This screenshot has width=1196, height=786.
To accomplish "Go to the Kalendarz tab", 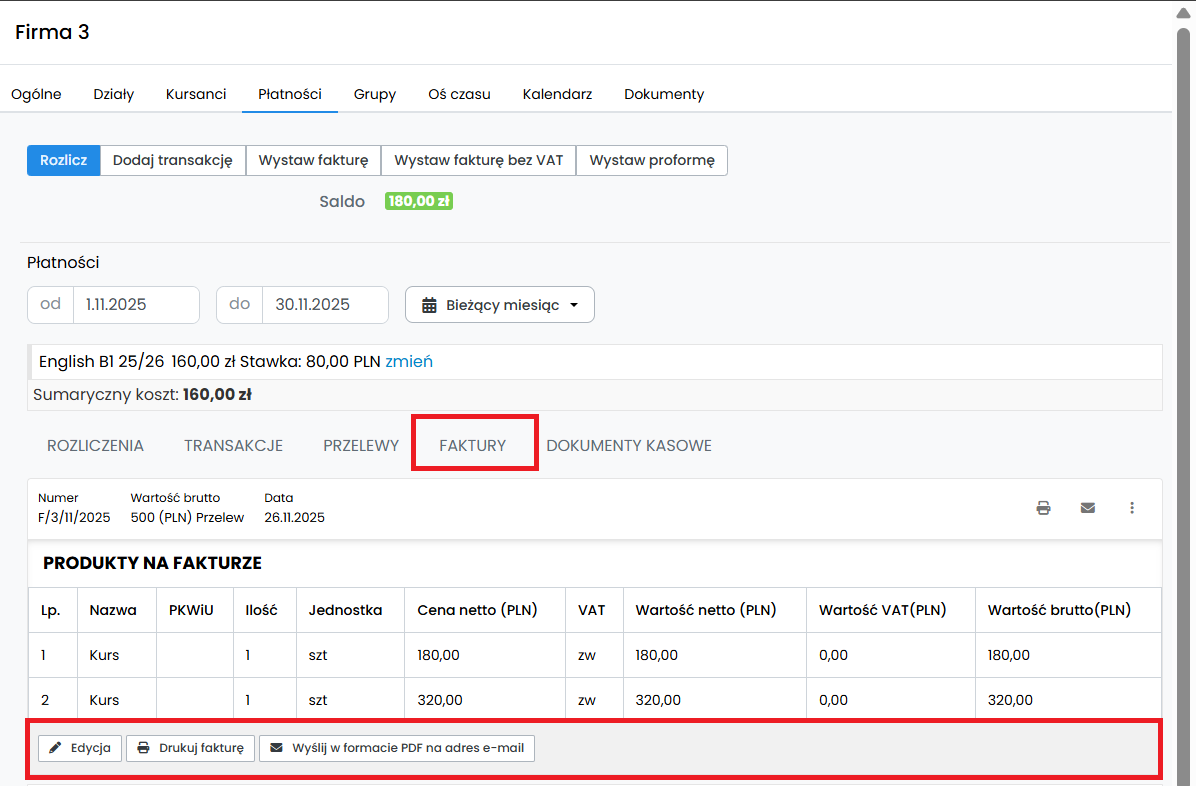I will 557,94.
